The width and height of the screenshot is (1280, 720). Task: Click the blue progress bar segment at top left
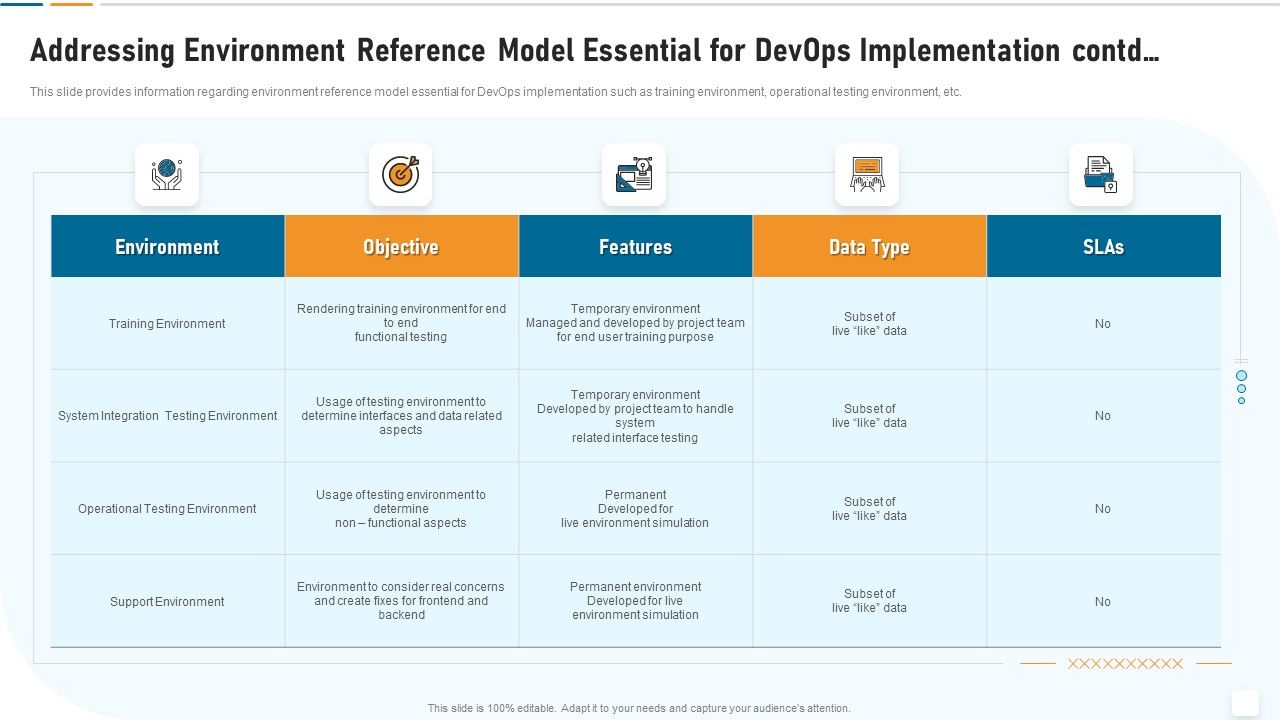point(22,6)
